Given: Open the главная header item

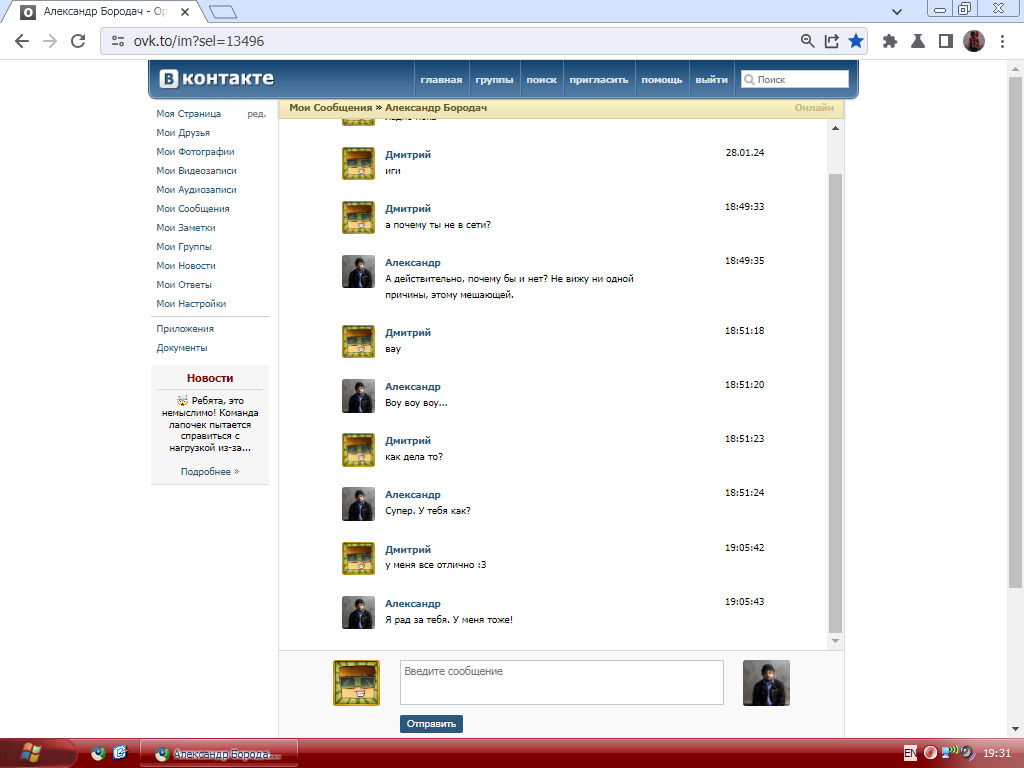Looking at the screenshot, I should tap(441, 80).
